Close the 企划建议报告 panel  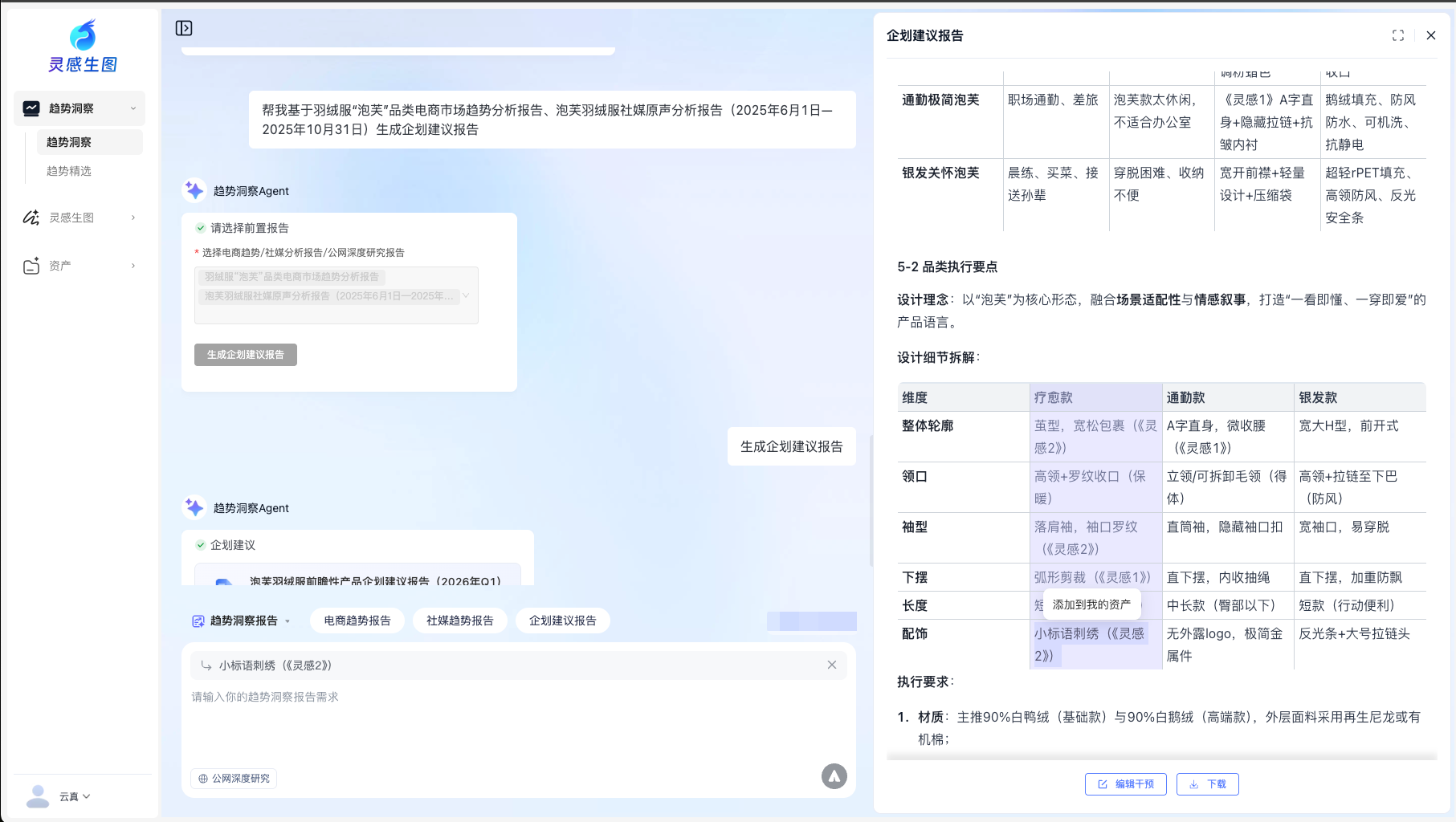coord(1431,35)
